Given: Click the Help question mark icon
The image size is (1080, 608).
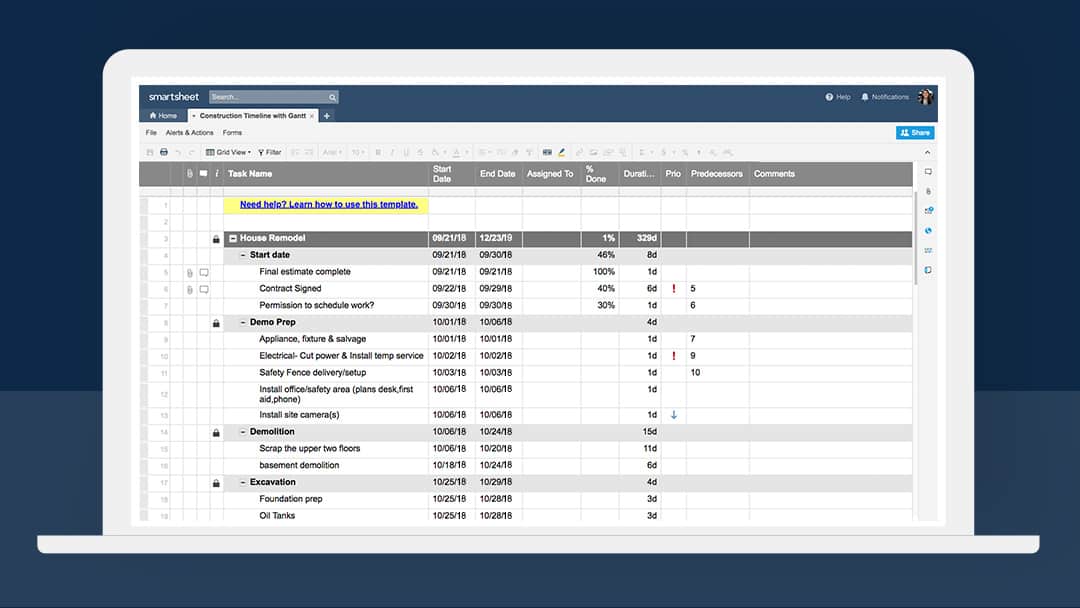Looking at the screenshot, I should (829, 97).
